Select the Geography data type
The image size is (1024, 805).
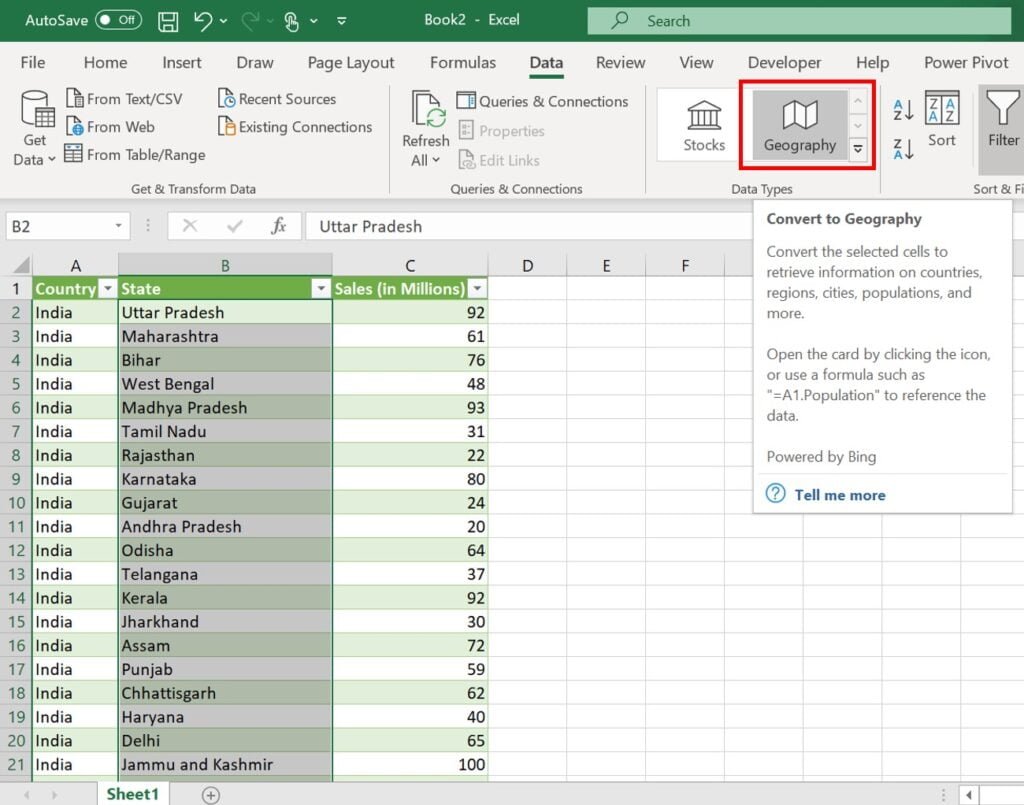point(798,122)
